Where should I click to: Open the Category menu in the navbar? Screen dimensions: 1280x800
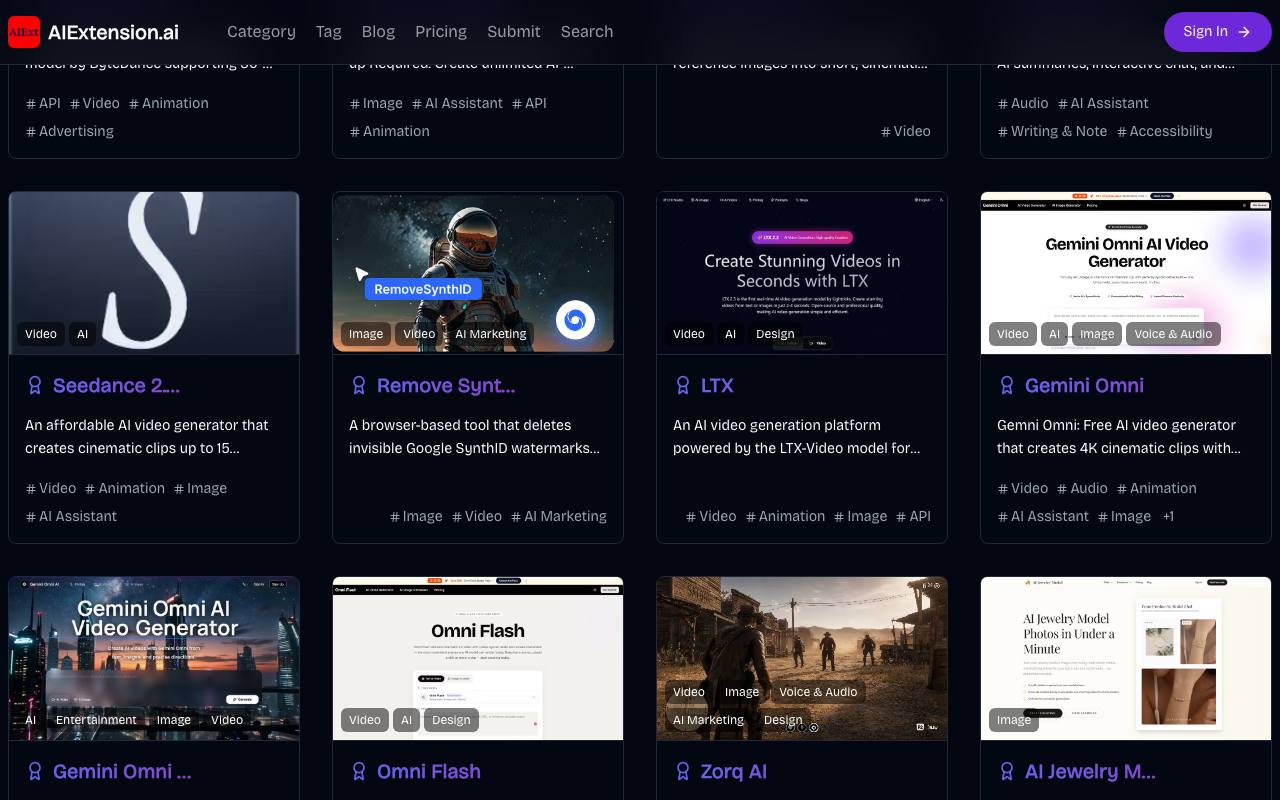click(x=261, y=32)
